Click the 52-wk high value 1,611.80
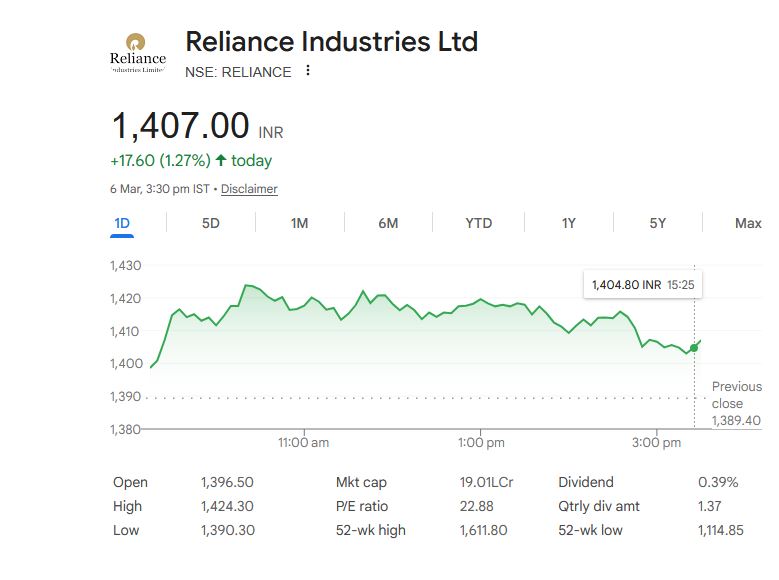 pos(484,530)
